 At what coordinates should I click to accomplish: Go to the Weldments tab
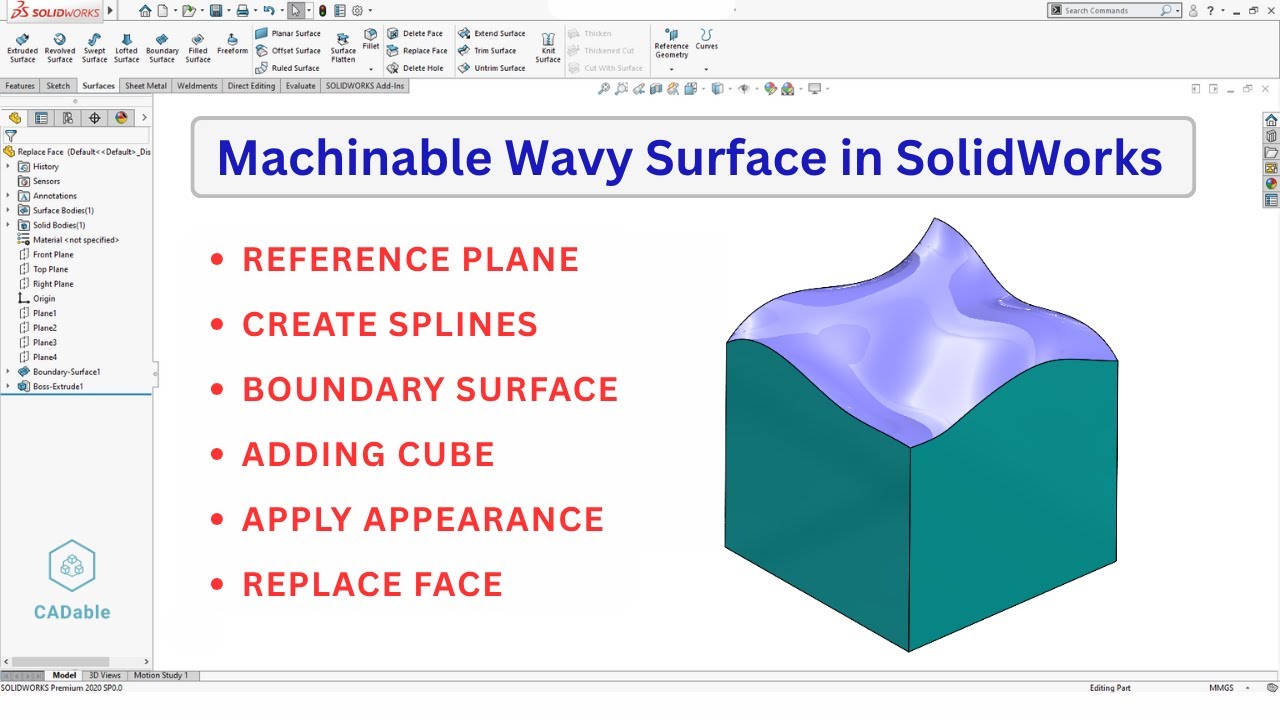point(197,86)
